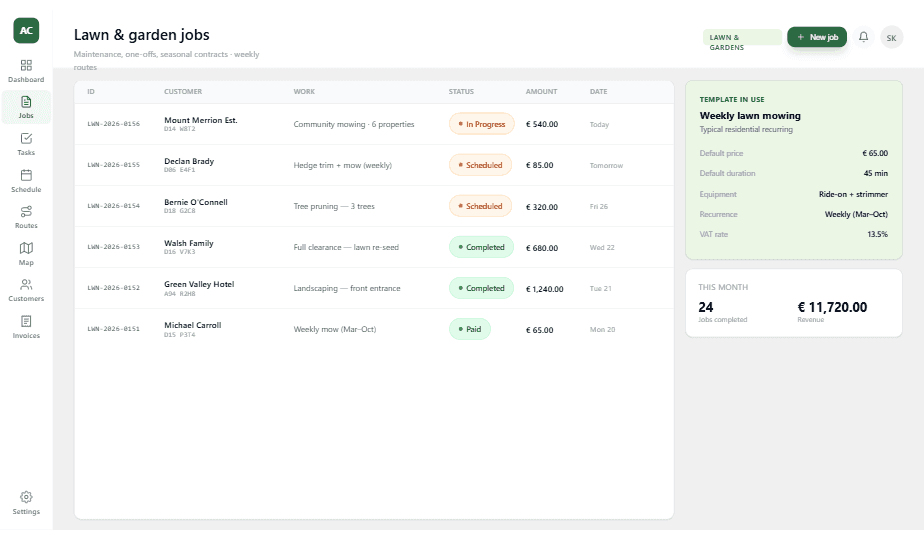Open the Settings gear icon
924x540 pixels.
point(26,497)
